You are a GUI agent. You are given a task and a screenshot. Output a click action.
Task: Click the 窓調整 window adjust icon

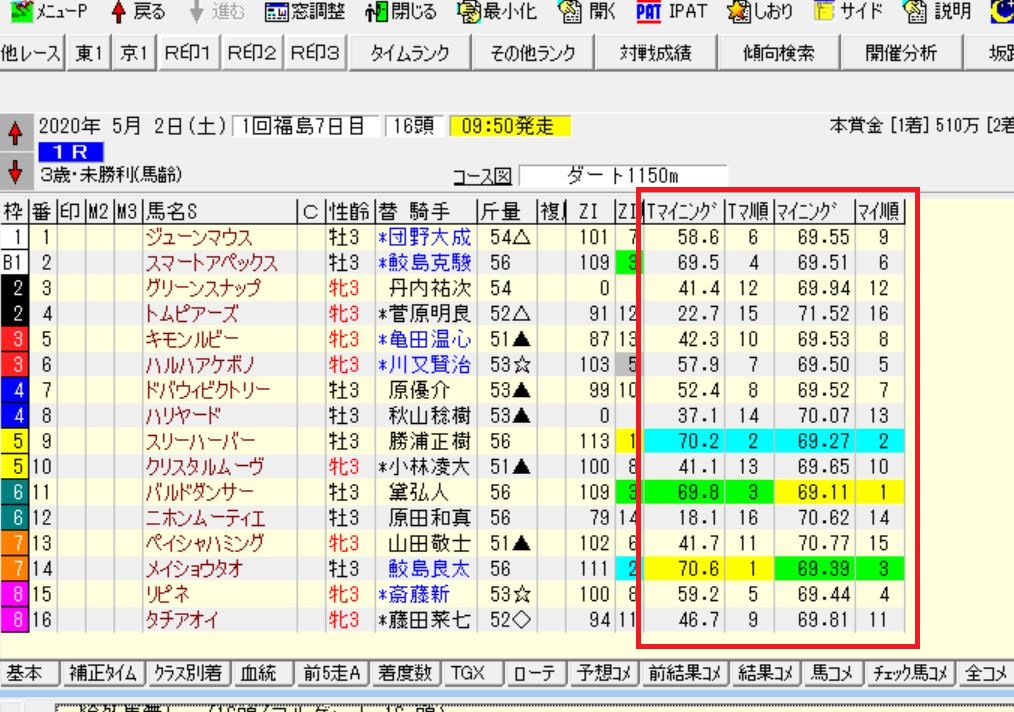[x=276, y=12]
